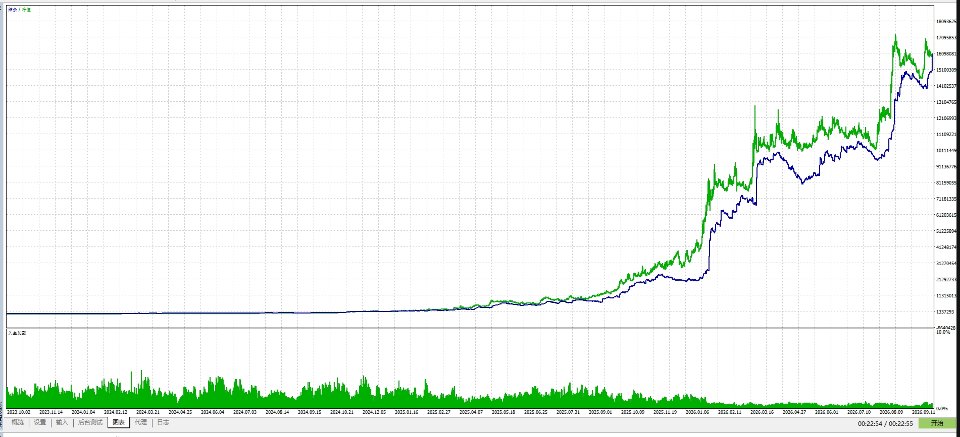Click the 2025.02.27 date axis label
The height and width of the screenshot is (437, 960).
[x=438, y=413]
